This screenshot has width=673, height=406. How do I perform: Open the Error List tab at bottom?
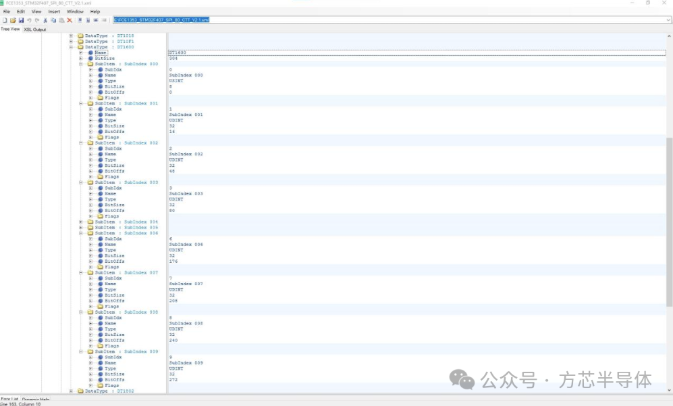[x=9, y=399]
